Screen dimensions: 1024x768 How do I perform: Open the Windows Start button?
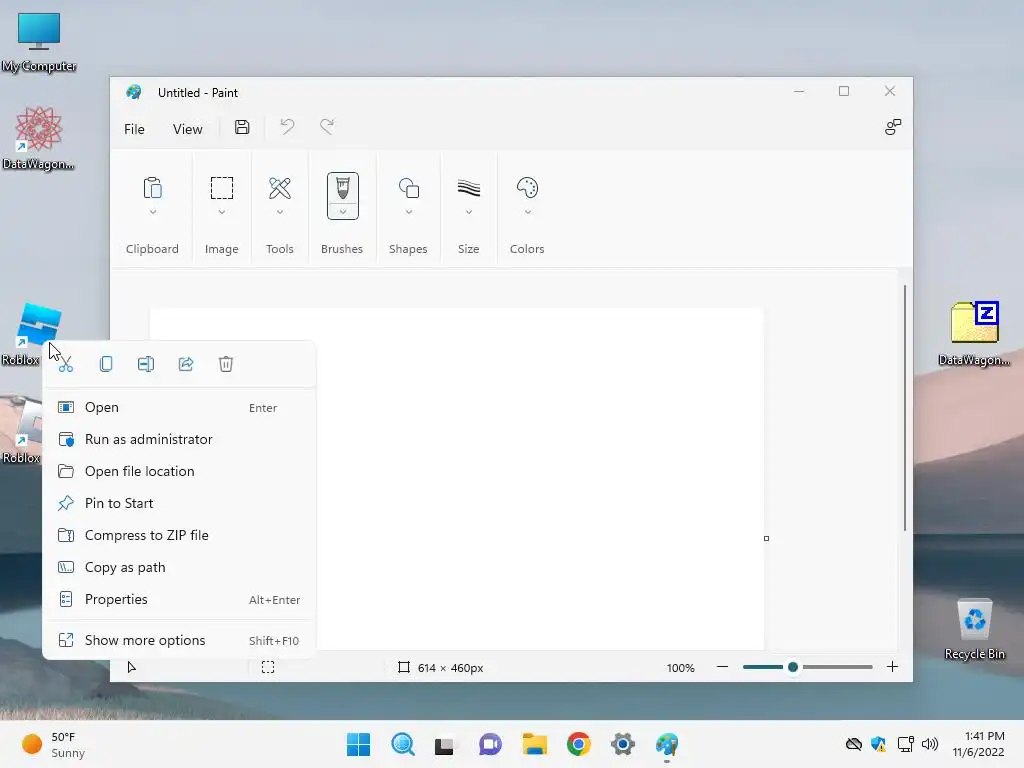point(359,744)
